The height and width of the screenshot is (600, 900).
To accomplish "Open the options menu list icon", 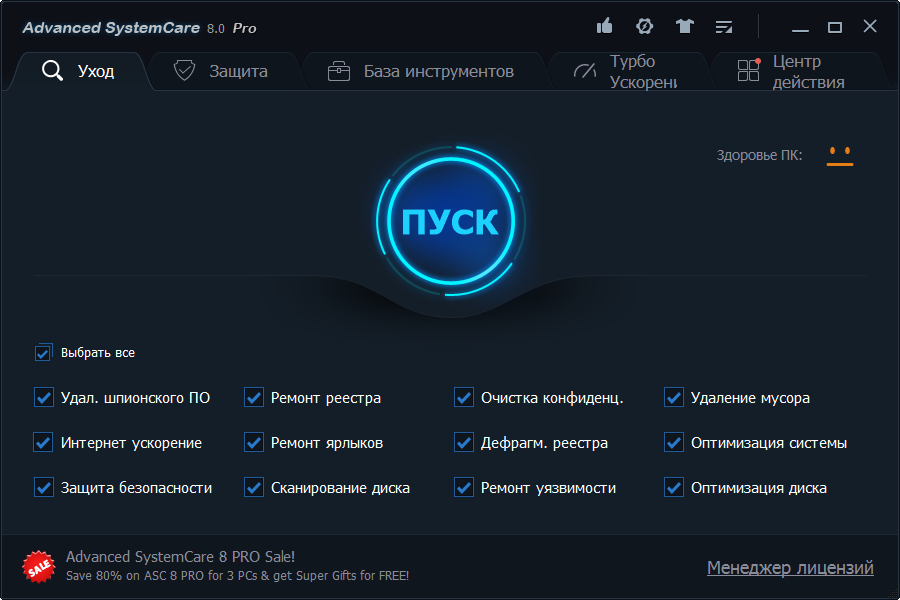I will [x=724, y=27].
